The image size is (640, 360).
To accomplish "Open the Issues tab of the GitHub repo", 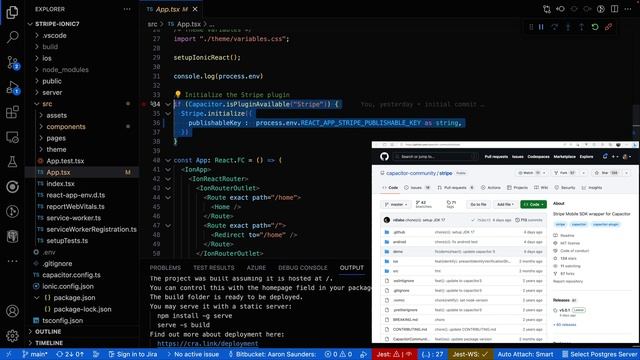I will [x=417, y=188].
